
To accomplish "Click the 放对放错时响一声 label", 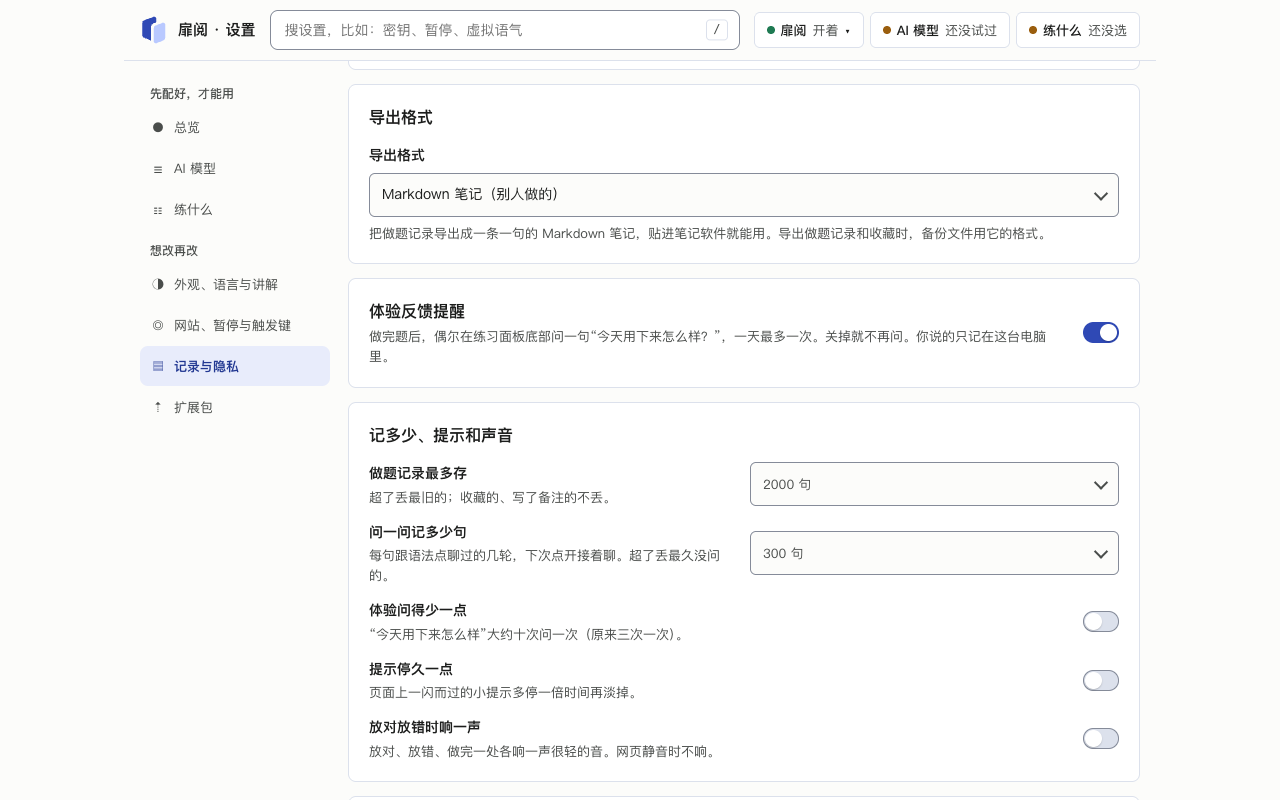I will 425,727.
